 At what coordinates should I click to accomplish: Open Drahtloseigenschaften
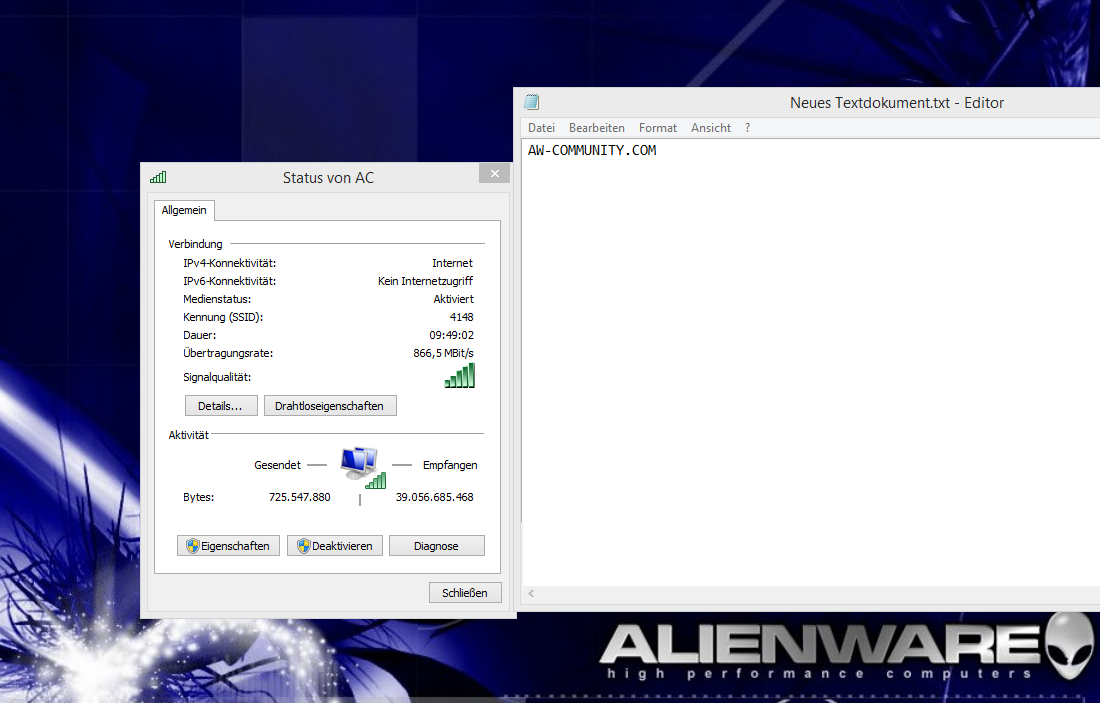click(x=330, y=405)
